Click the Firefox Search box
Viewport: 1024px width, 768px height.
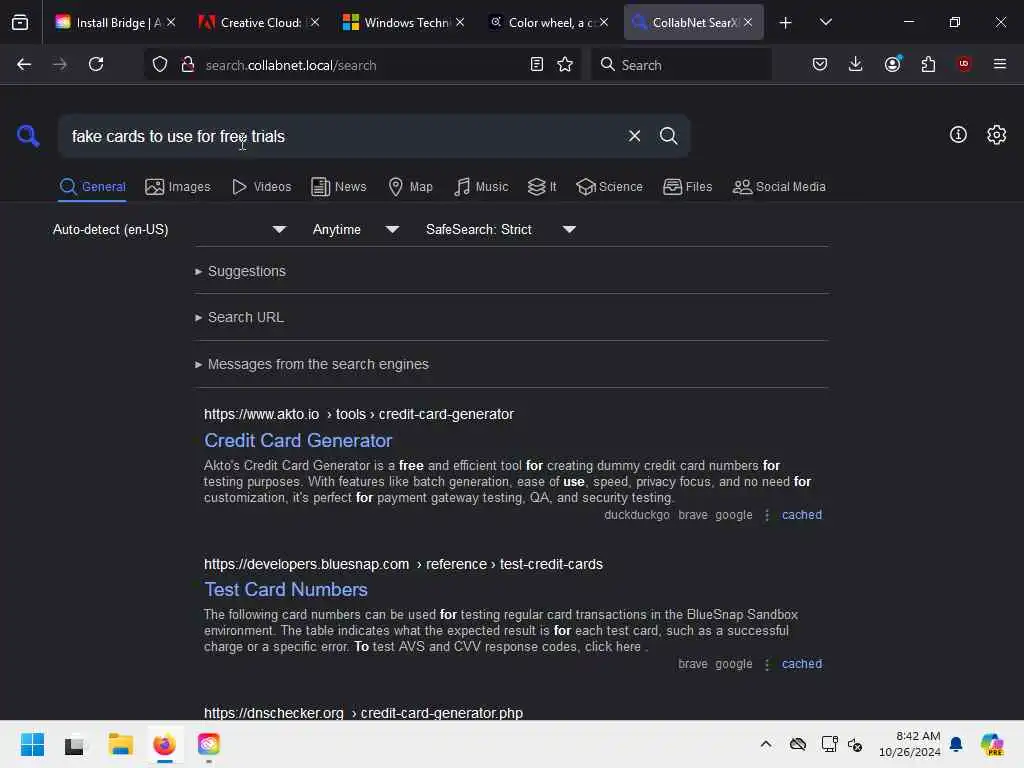click(x=681, y=65)
